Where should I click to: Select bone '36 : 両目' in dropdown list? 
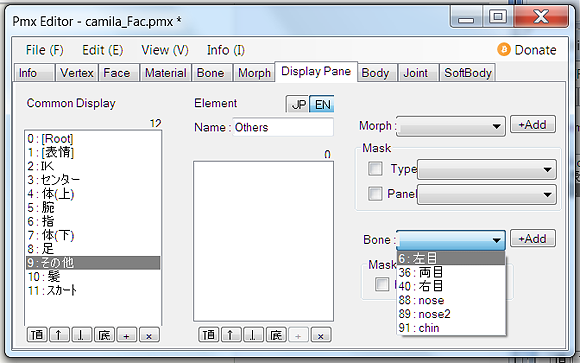[451, 272]
